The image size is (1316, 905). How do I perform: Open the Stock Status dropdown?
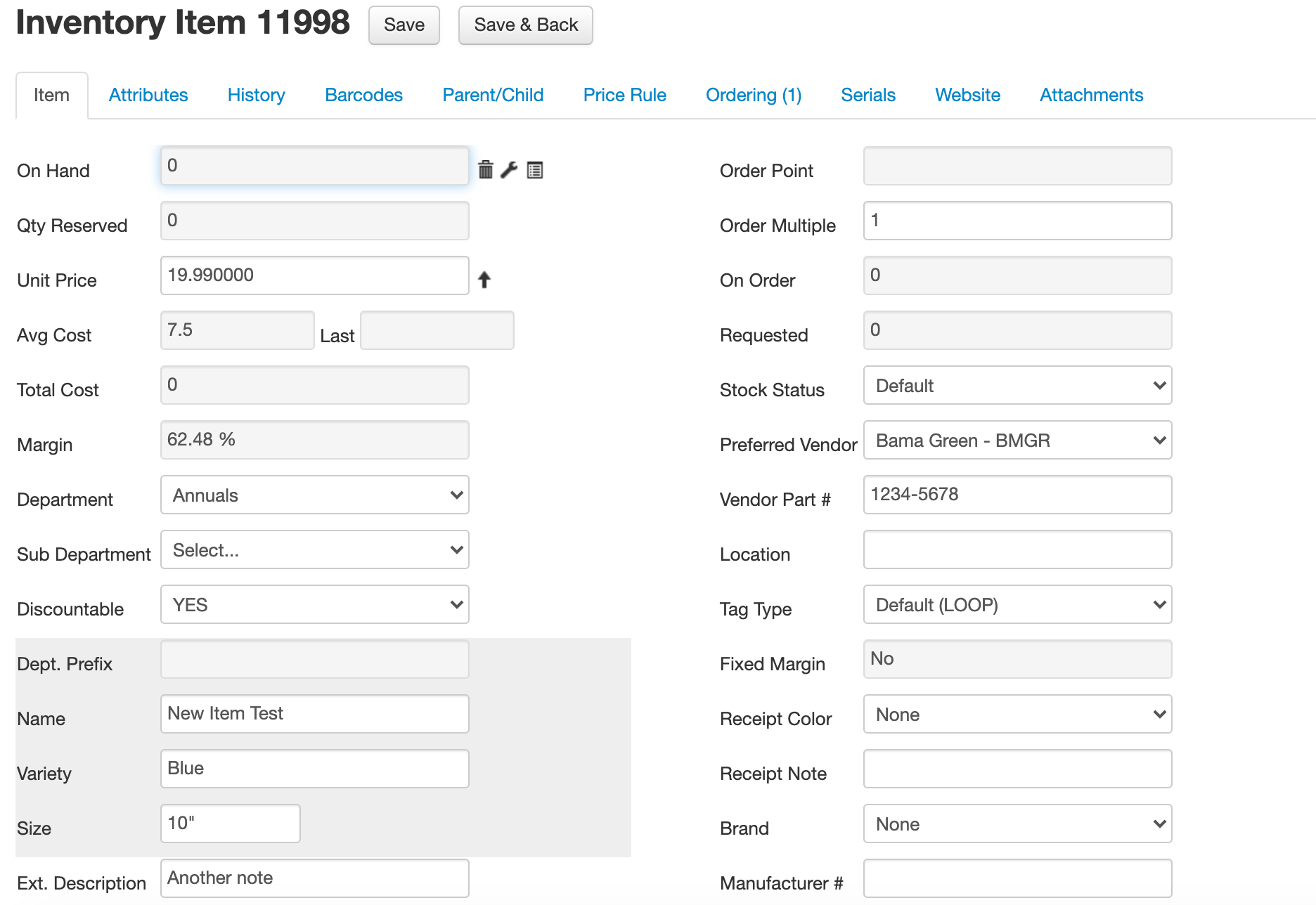coord(1017,386)
